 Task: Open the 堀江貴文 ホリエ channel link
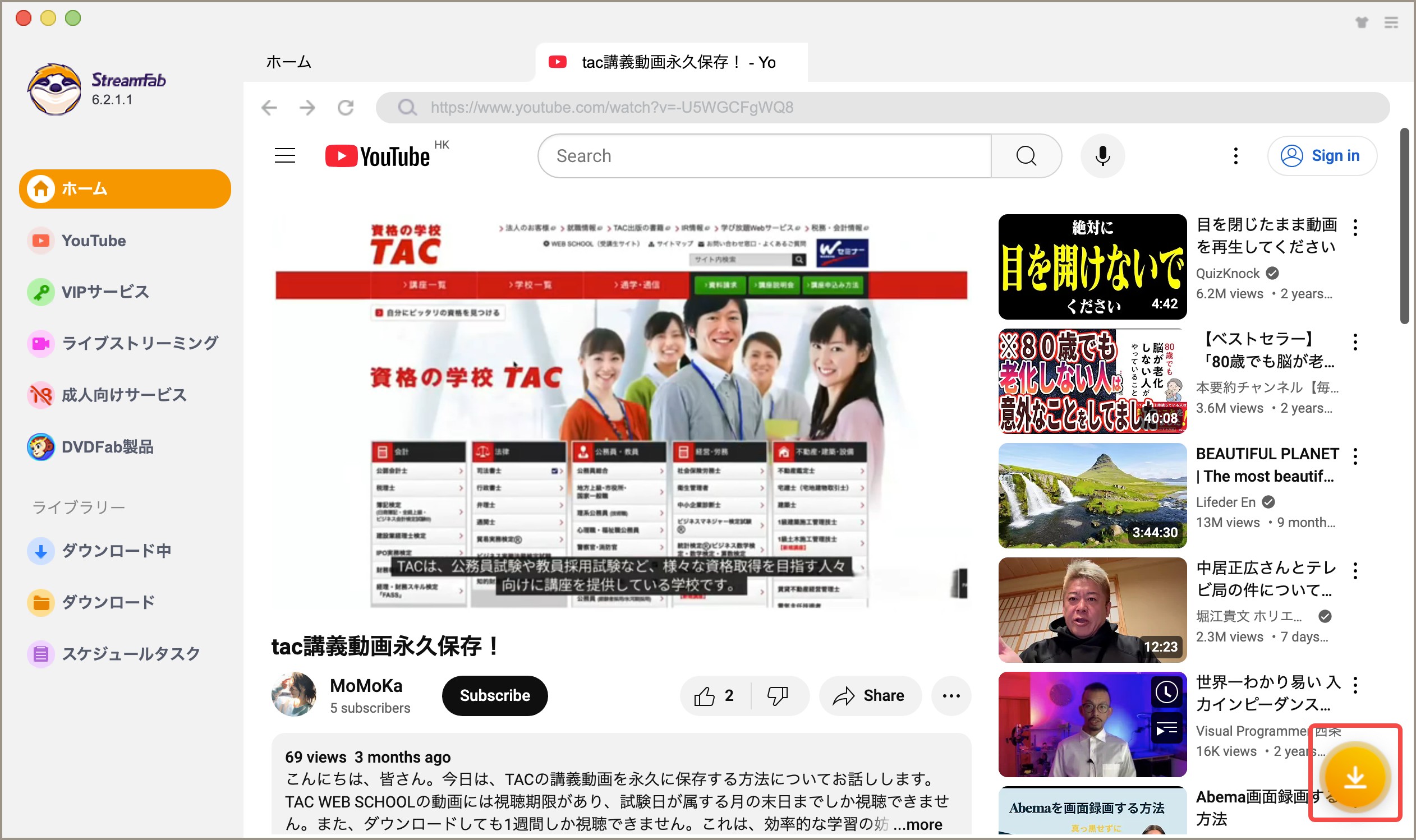tap(1248, 616)
